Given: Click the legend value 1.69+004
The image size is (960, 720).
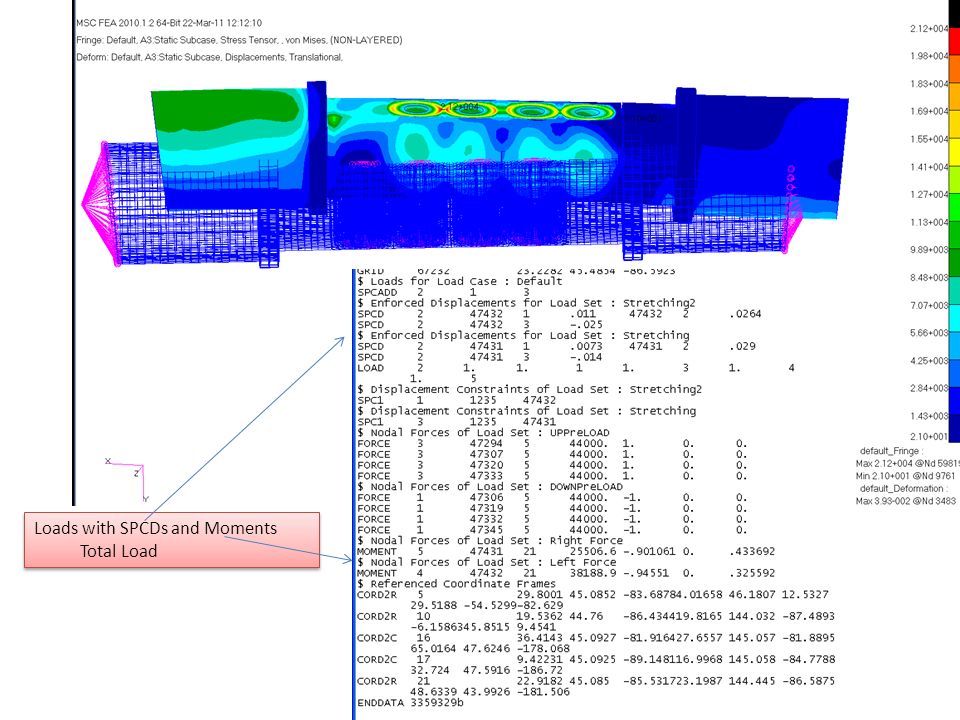Looking at the screenshot, I should click(x=929, y=111).
